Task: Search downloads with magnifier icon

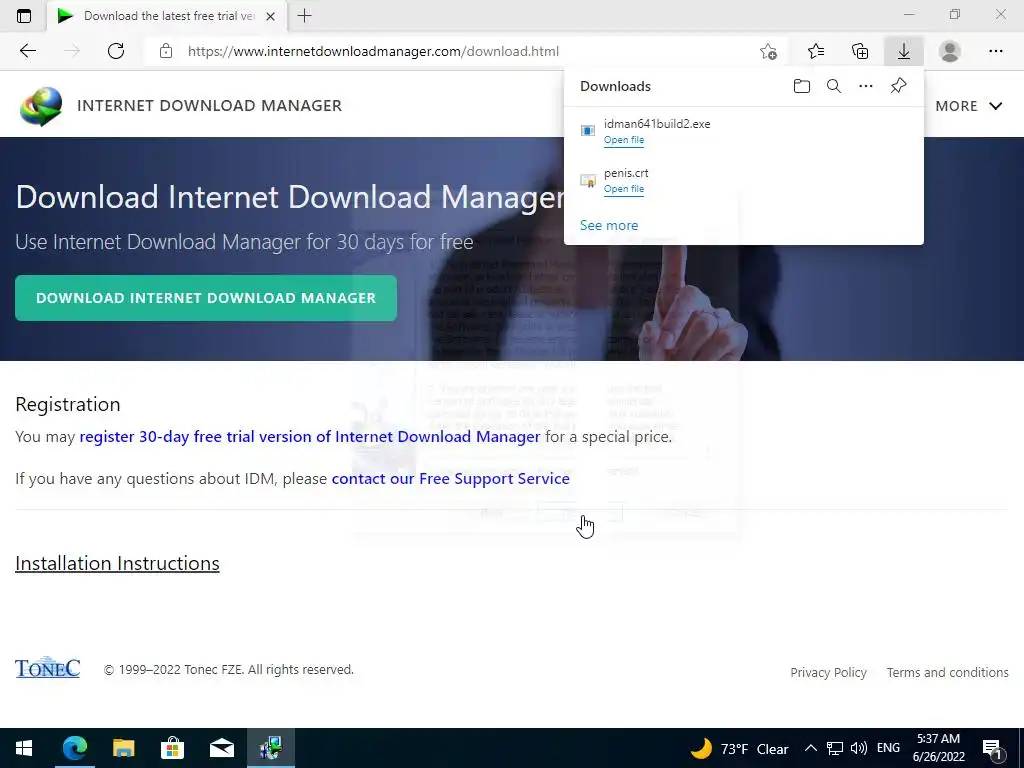Action: point(834,86)
